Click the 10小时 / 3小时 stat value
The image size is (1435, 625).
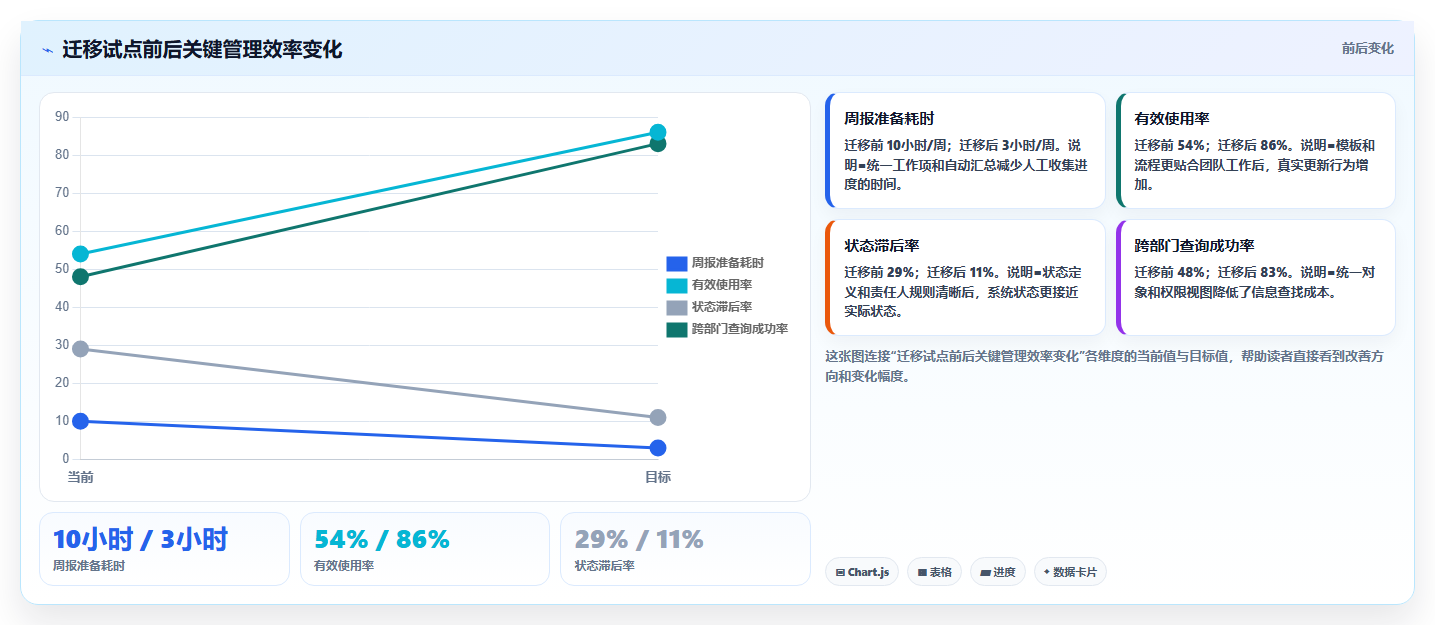tap(140, 540)
